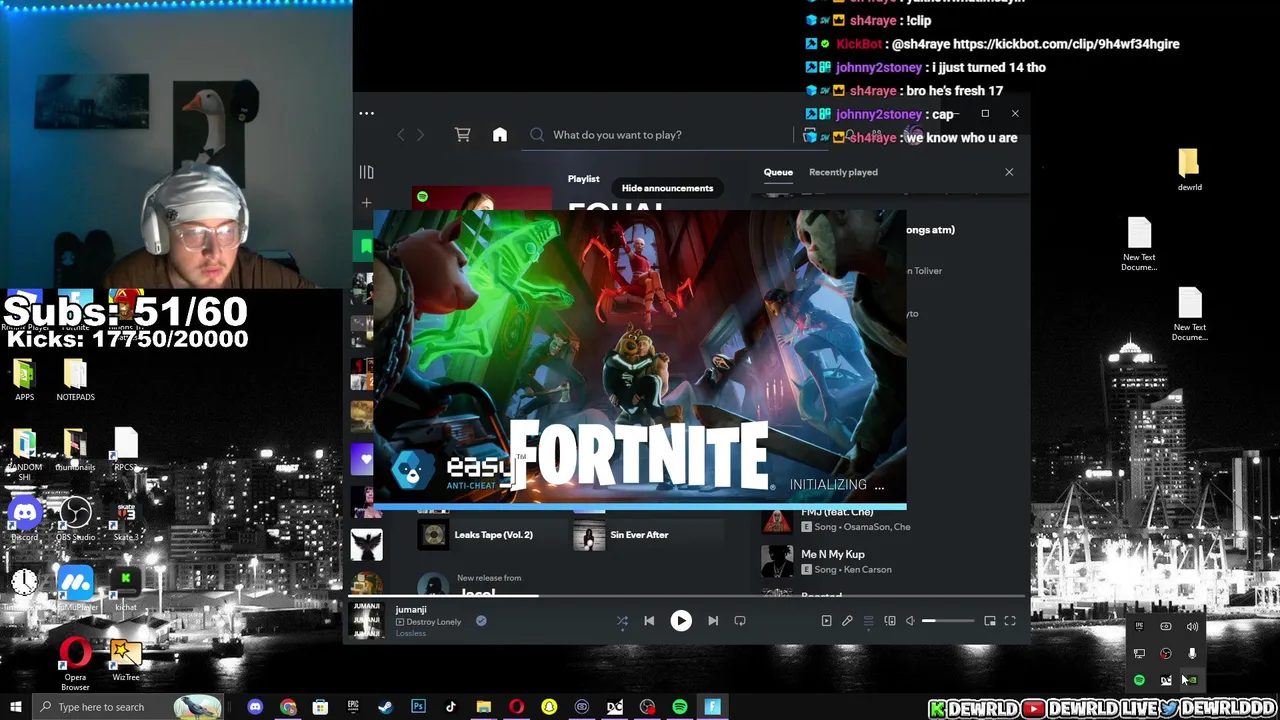Toggle repeat in Spotify player bar
Screen dimensions: 1280x720
[x=740, y=621]
